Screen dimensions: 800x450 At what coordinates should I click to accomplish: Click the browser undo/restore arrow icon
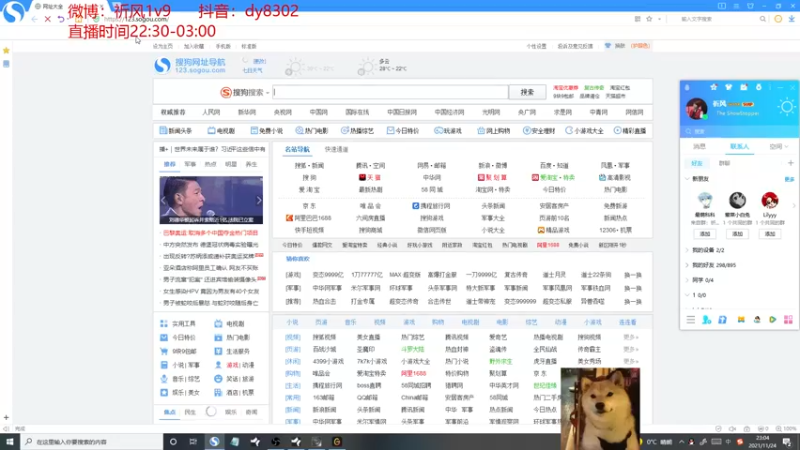tap(61, 19)
